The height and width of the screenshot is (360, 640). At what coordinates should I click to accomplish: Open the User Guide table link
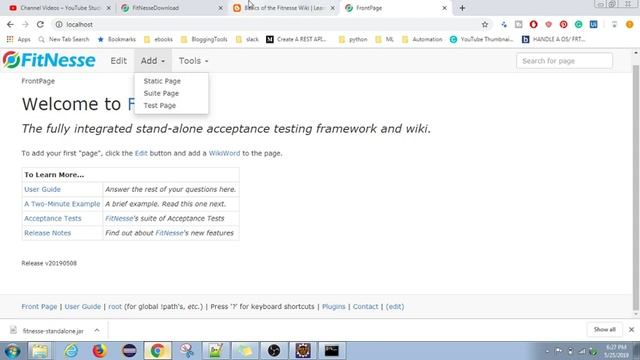(x=42, y=189)
